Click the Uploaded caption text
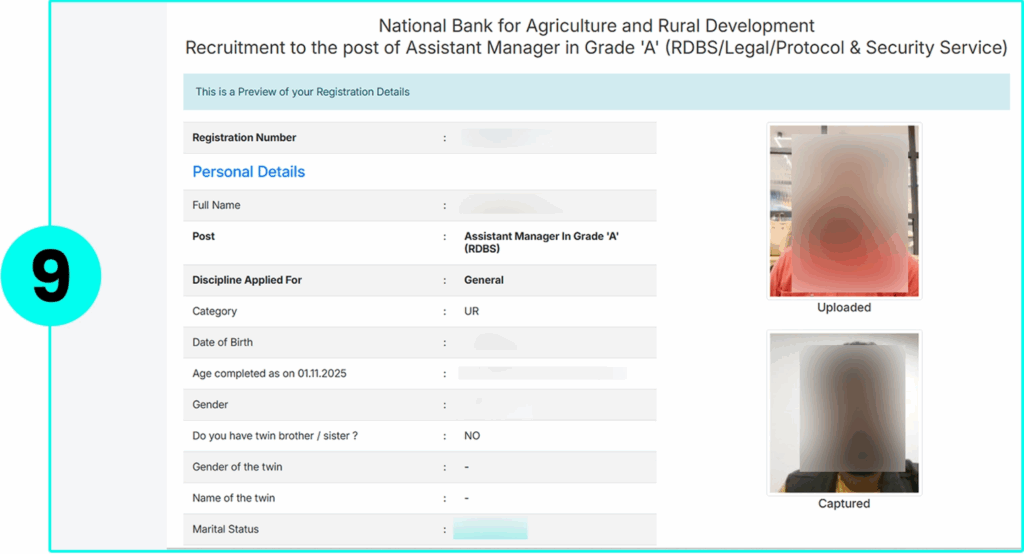 [x=844, y=308]
